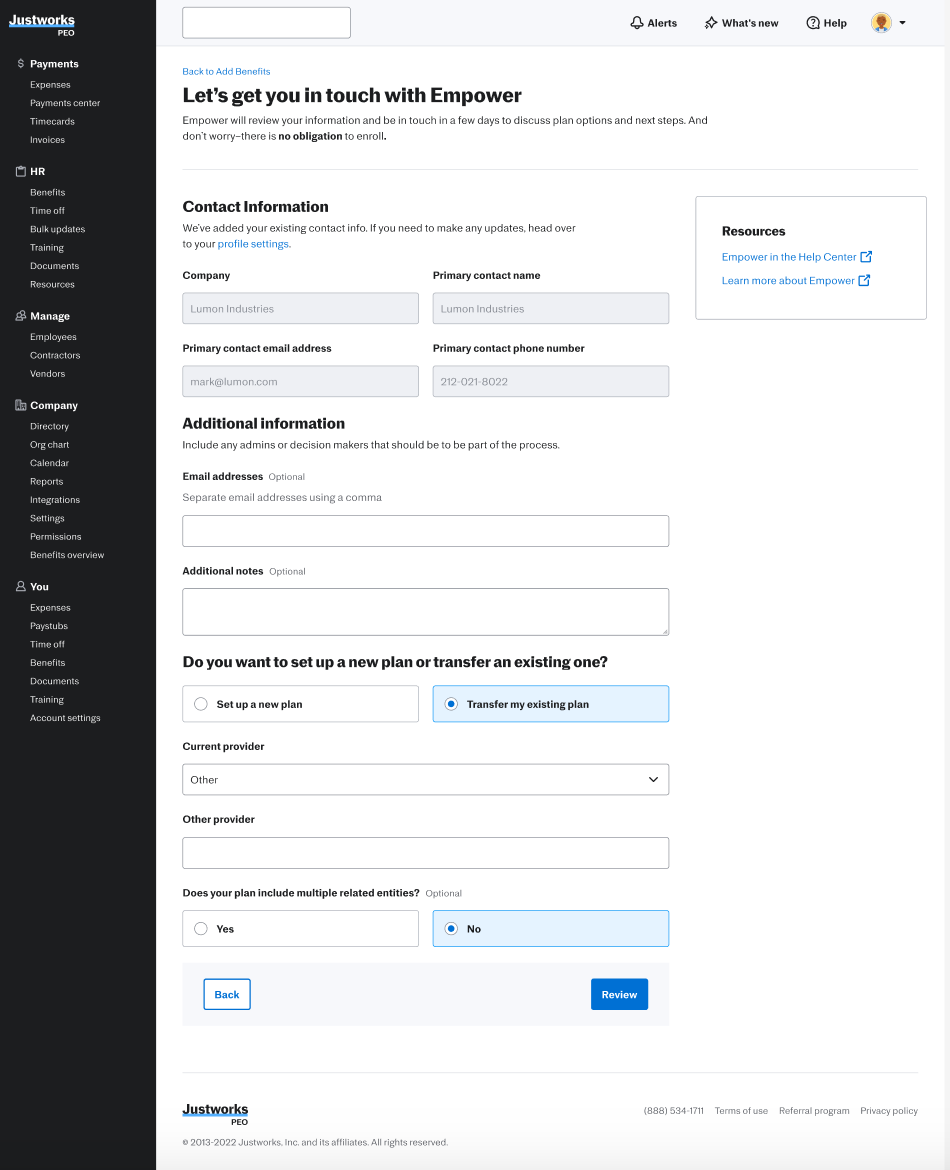The height and width of the screenshot is (1170, 950).
Task: Open Settings under Company
Action: click(47, 518)
